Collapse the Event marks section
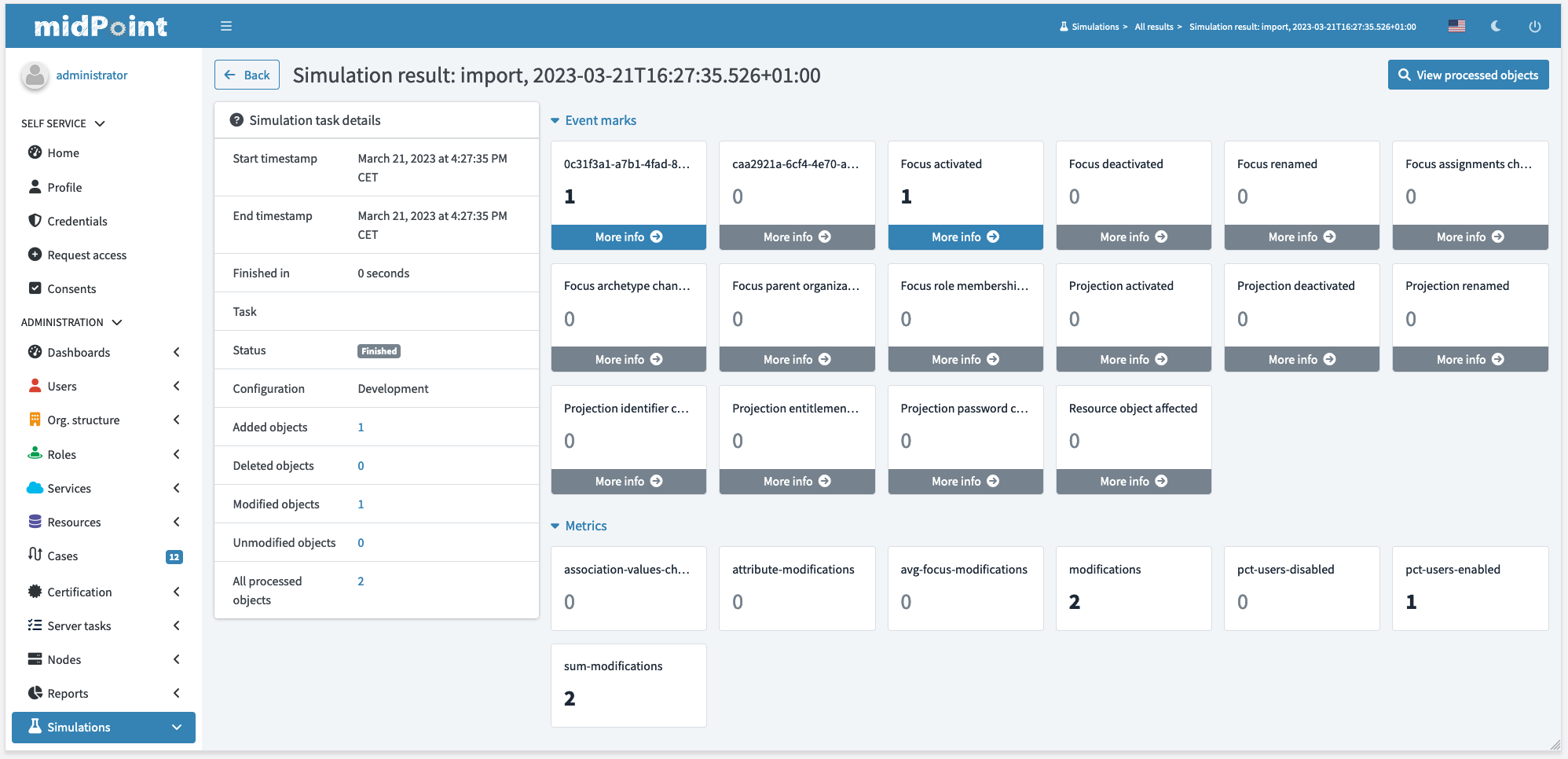This screenshot has width=1568, height=759. [555, 121]
